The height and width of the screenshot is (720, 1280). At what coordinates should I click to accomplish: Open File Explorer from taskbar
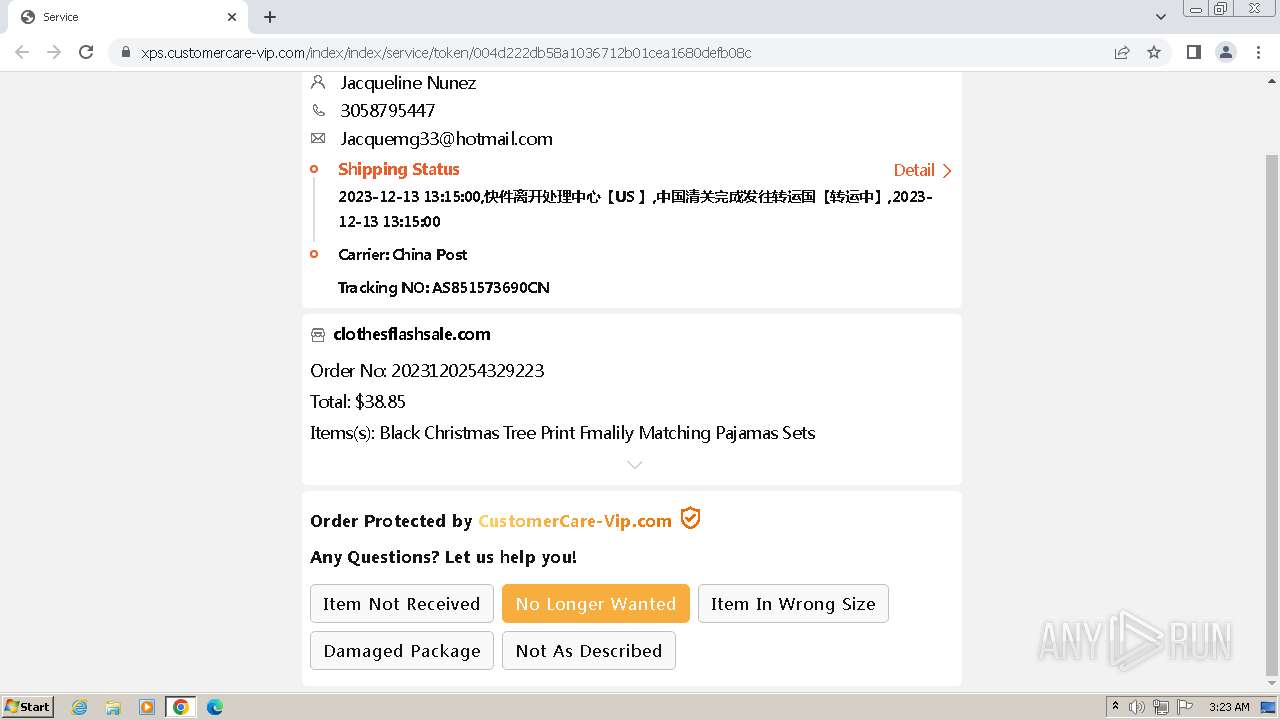(x=113, y=707)
